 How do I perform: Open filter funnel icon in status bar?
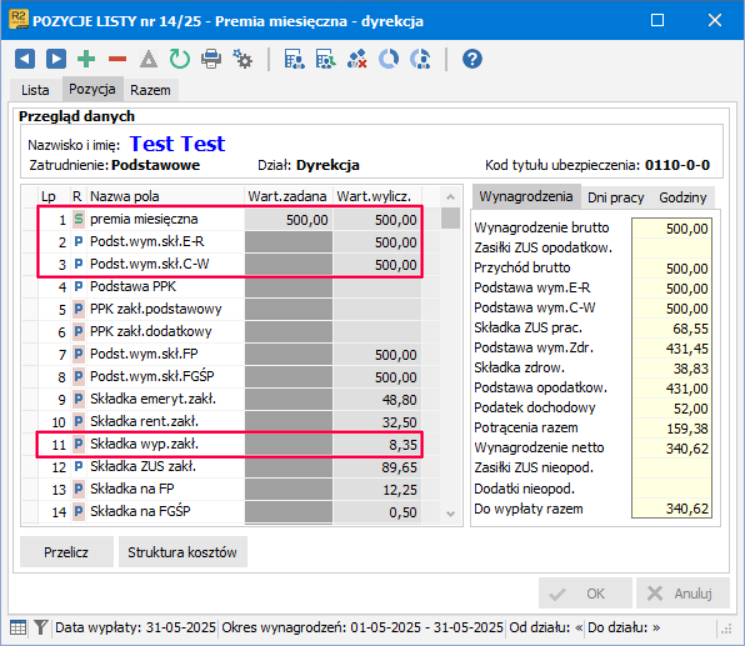tap(41, 627)
